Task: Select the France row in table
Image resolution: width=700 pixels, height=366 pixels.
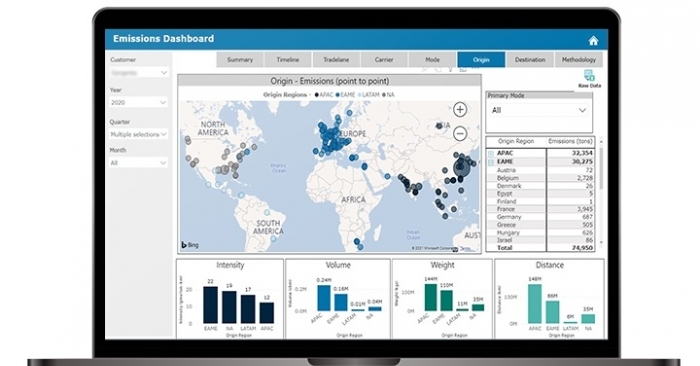Action: [540, 209]
